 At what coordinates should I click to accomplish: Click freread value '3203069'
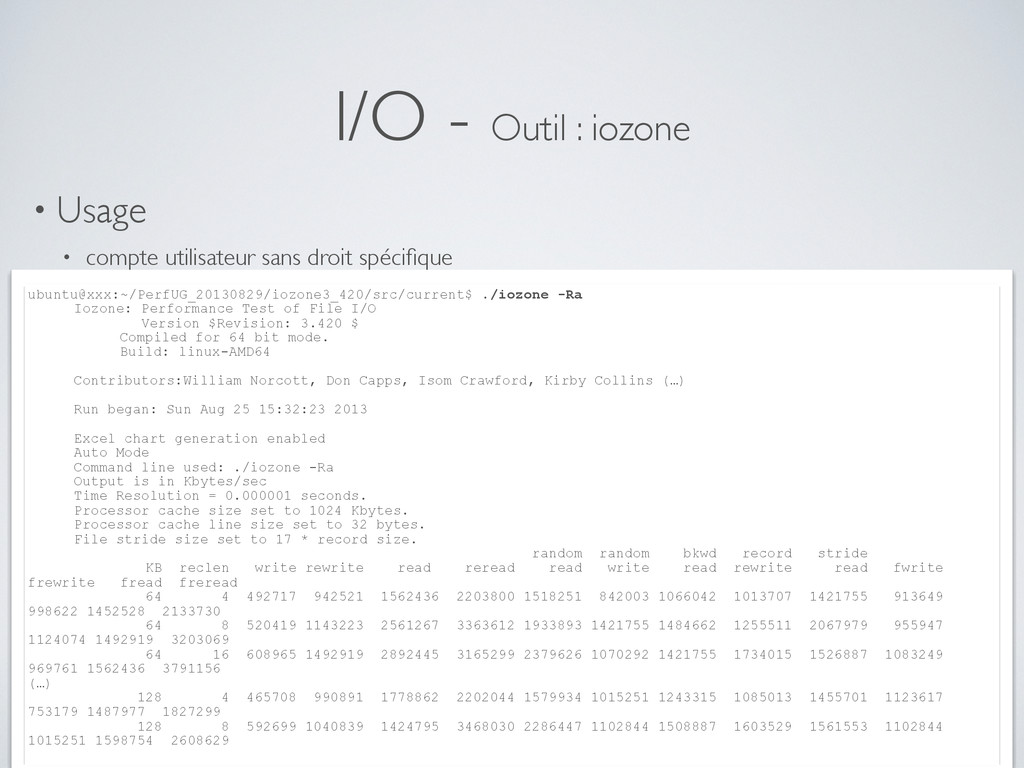click(x=200, y=641)
